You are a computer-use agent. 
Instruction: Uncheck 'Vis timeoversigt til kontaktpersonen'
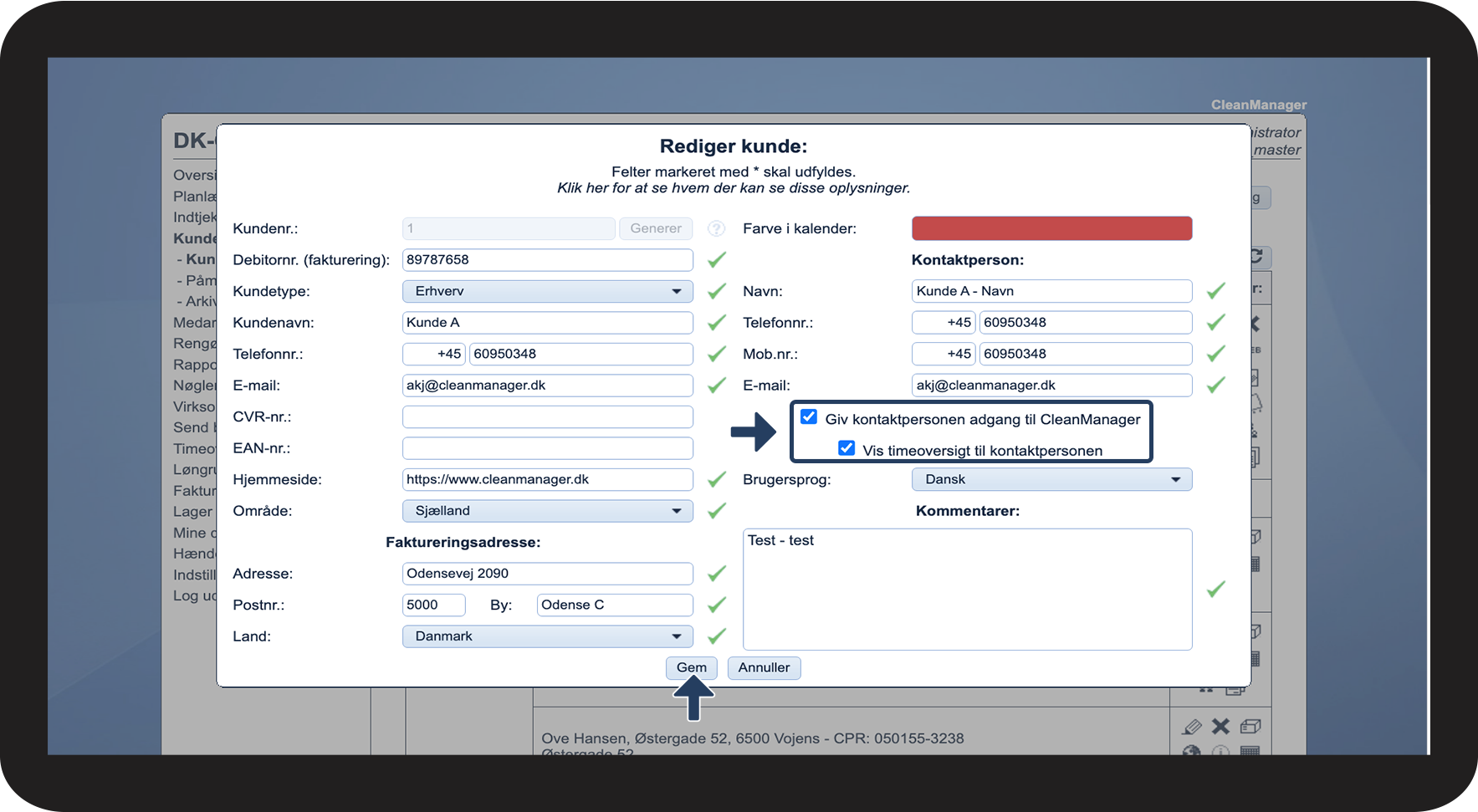[x=846, y=448]
